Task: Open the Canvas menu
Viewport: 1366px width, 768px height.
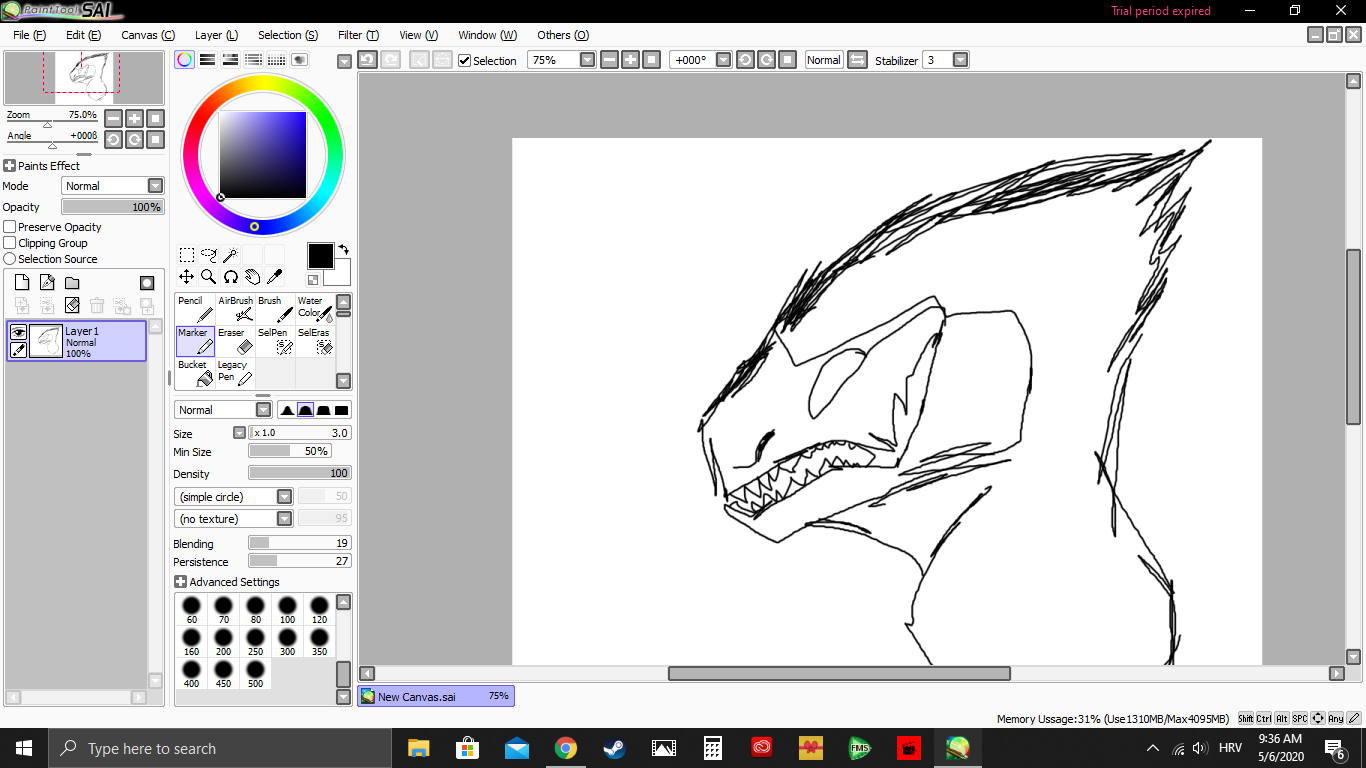Action: point(148,35)
